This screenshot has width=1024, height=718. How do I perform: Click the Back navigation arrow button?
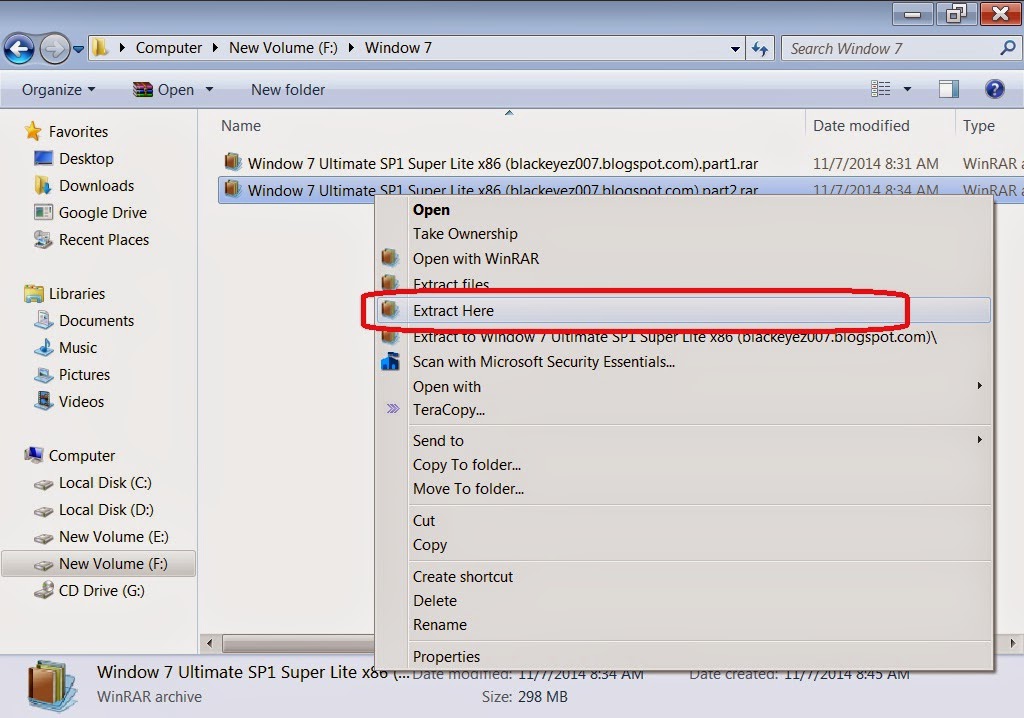[x=19, y=48]
